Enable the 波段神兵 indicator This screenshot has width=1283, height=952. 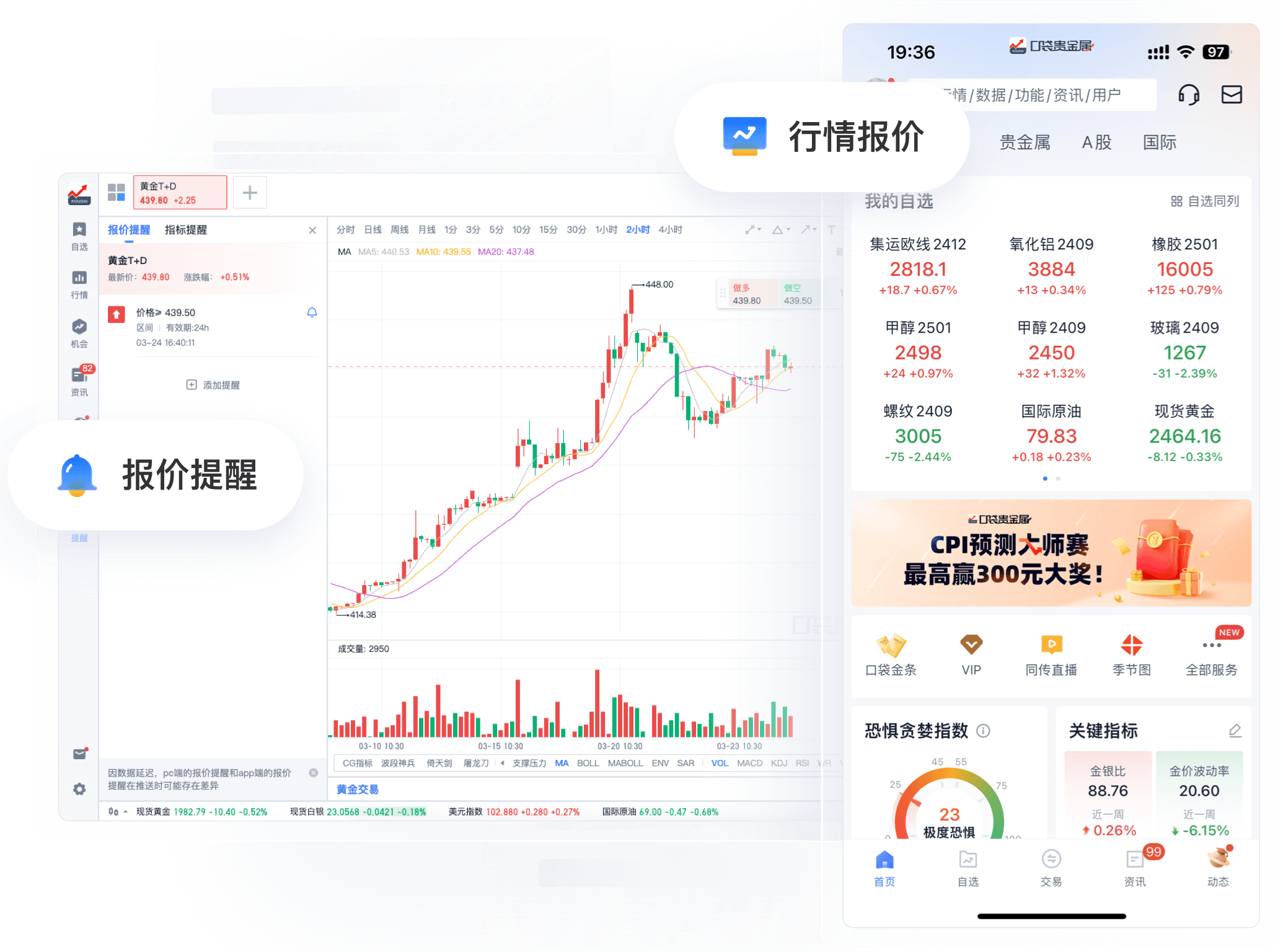(x=398, y=763)
